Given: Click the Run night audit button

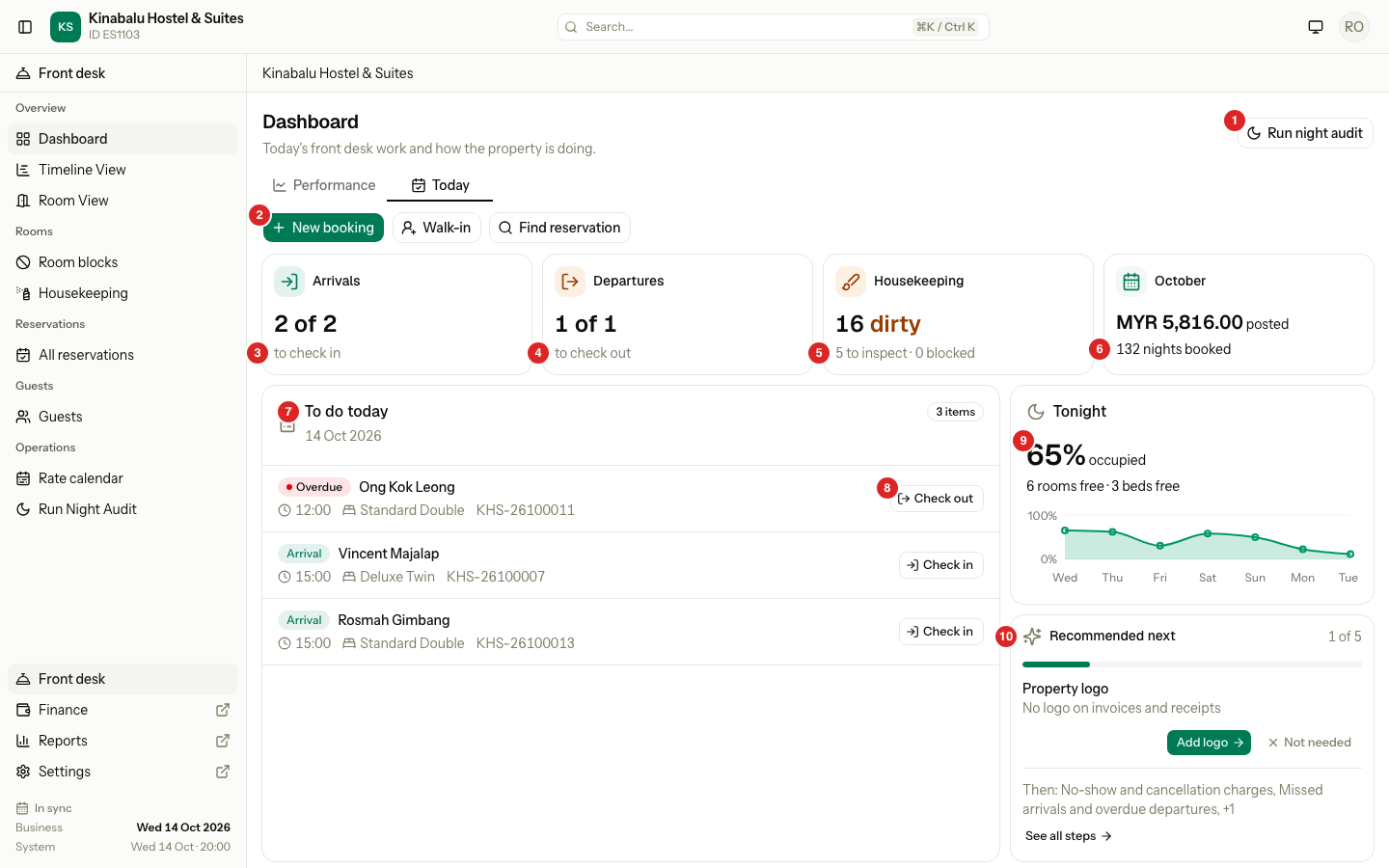Looking at the screenshot, I should (x=1305, y=133).
